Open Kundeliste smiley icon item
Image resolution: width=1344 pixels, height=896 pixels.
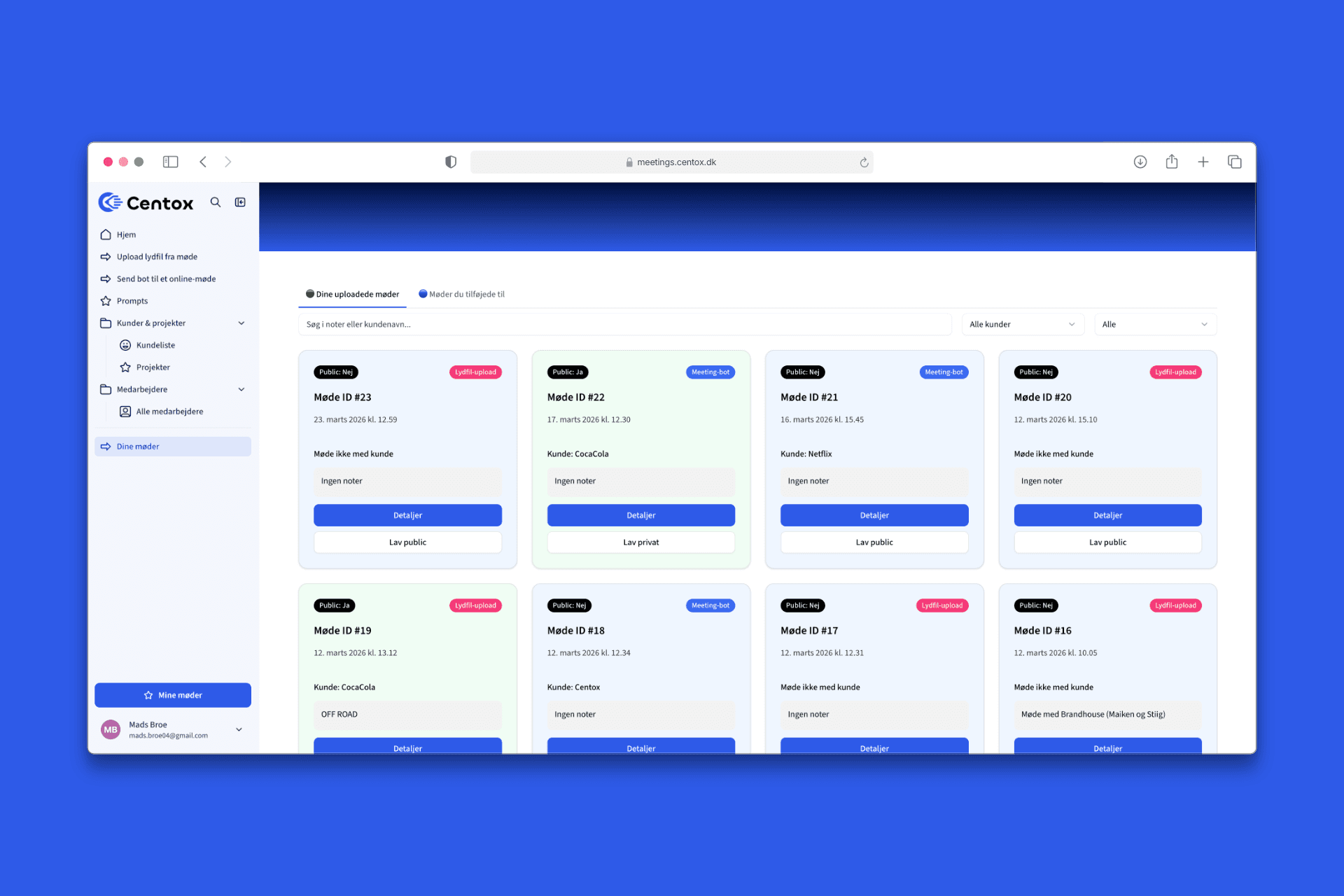[x=125, y=345]
